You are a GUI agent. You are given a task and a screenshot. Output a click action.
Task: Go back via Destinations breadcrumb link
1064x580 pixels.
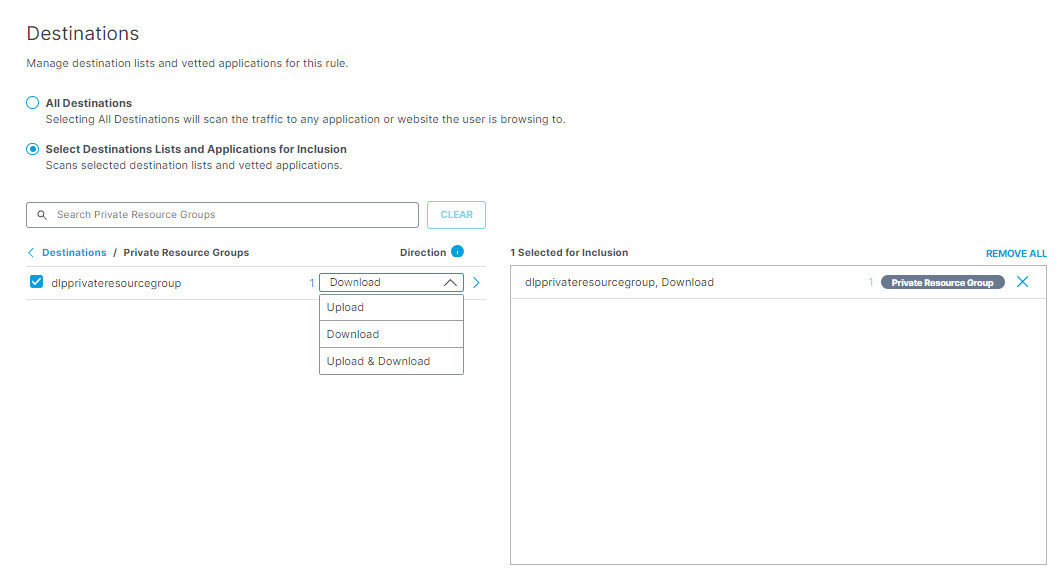pyautogui.click(x=74, y=252)
